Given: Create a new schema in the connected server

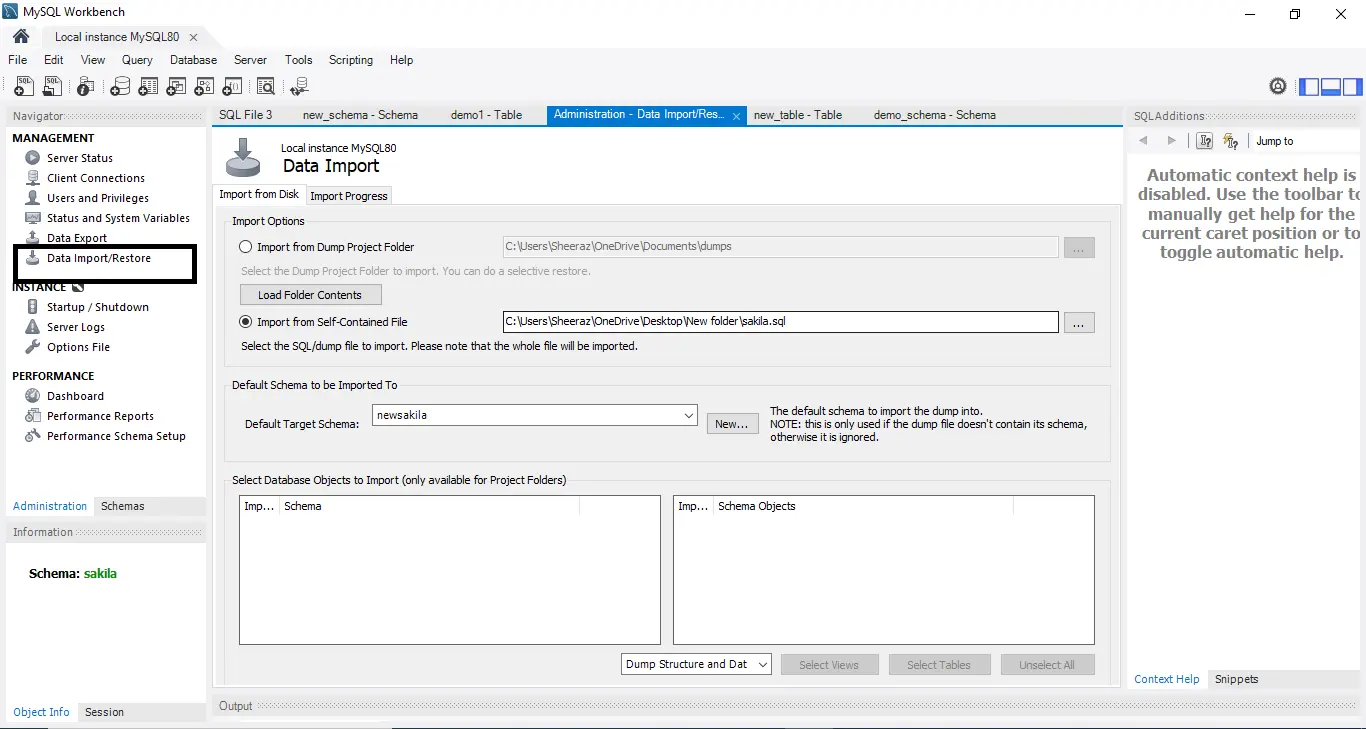Looking at the screenshot, I should [119, 86].
